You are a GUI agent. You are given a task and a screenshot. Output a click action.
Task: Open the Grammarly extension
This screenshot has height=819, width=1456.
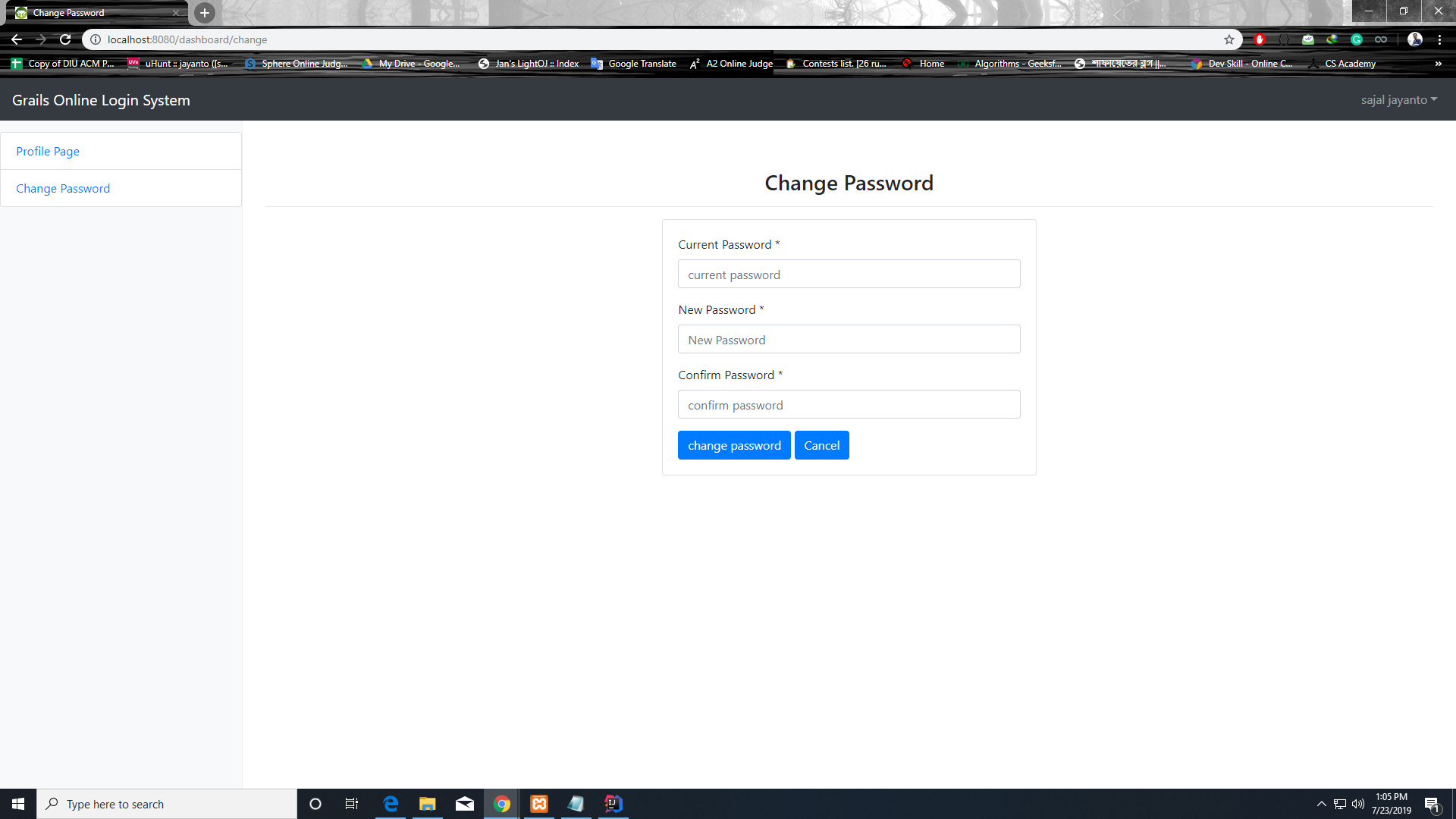[x=1357, y=39]
